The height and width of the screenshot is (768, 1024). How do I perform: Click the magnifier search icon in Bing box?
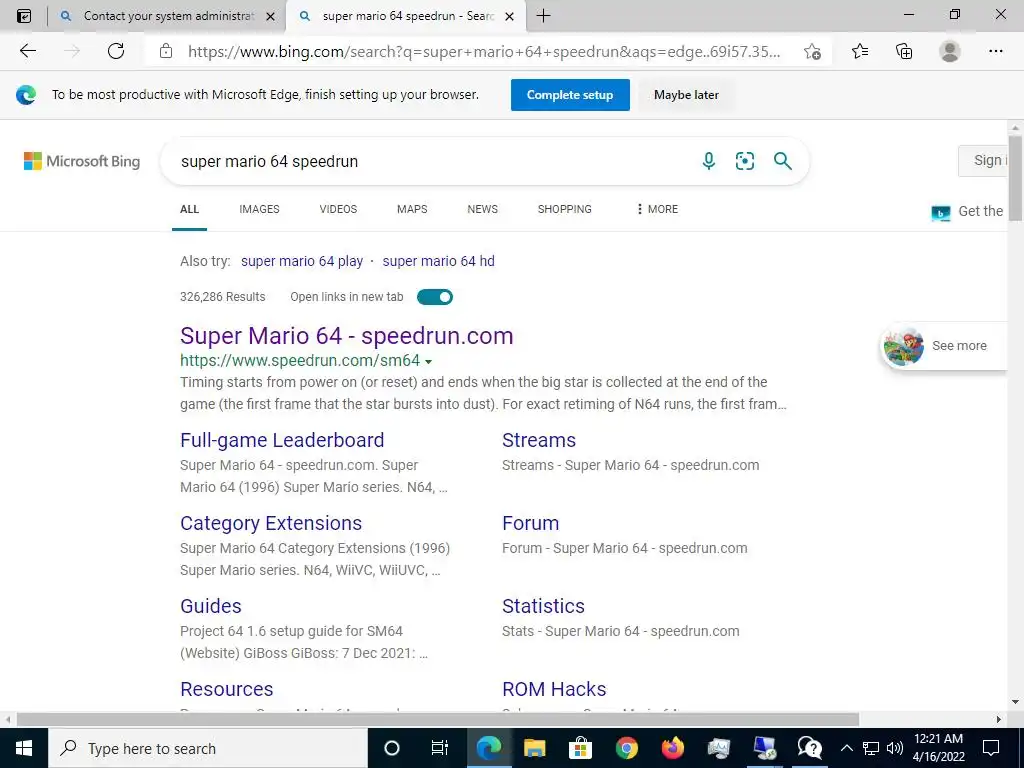click(782, 161)
